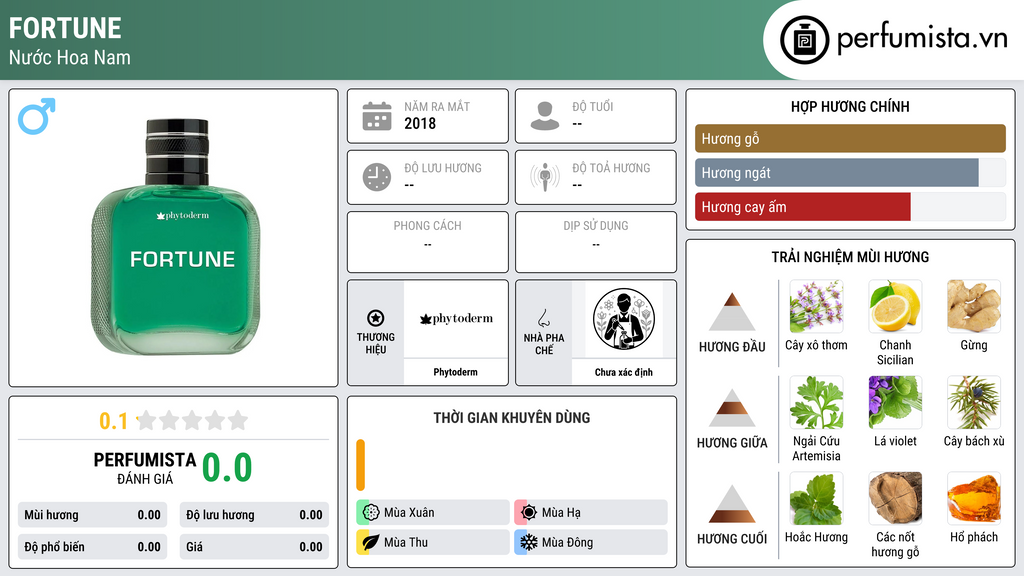The height and width of the screenshot is (576, 1024).
Task: Click the green Fortune perfume bottle image
Action: pyautogui.click(x=176, y=236)
